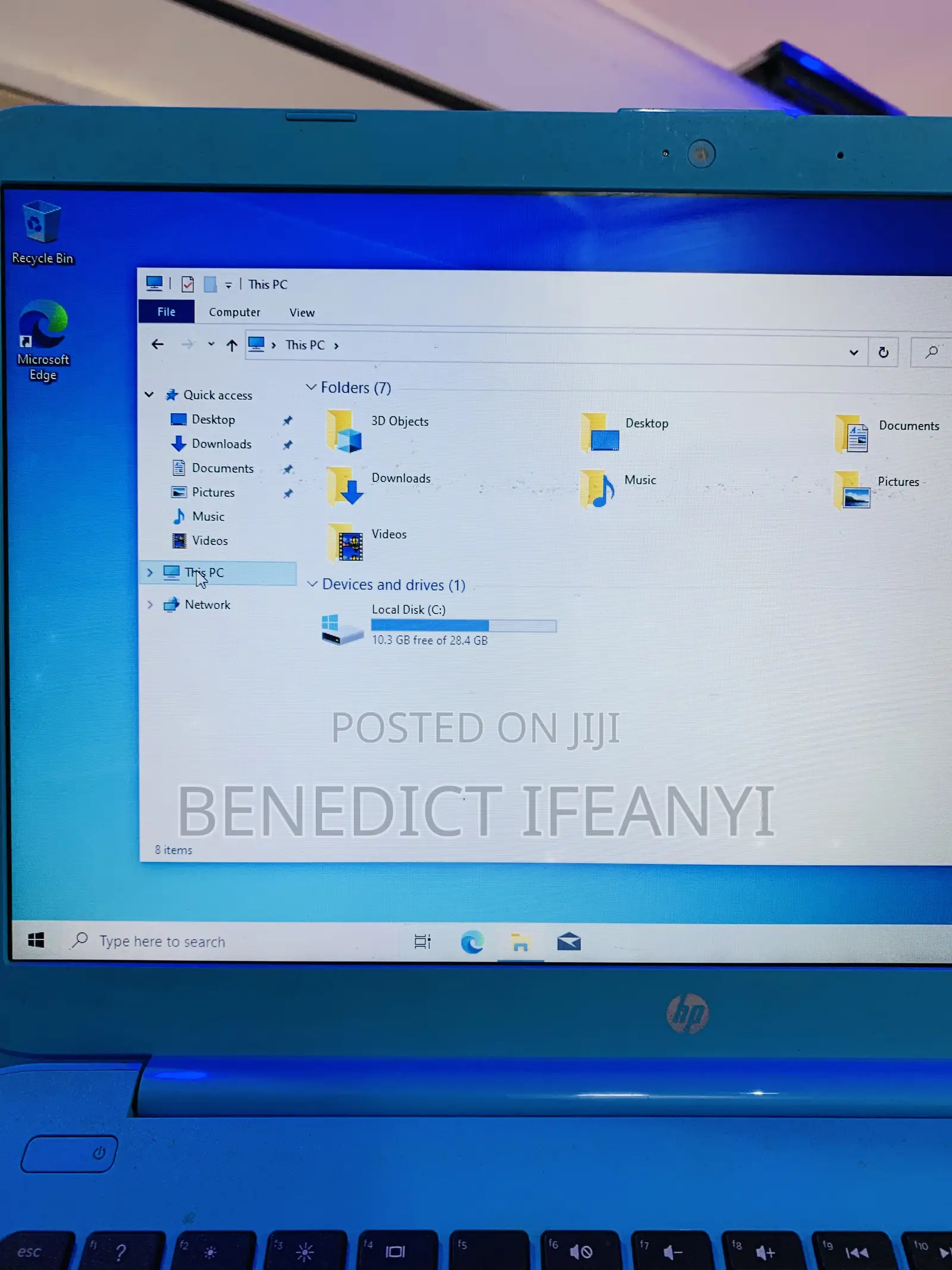Open the Windows Start menu

(x=36, y=940)
